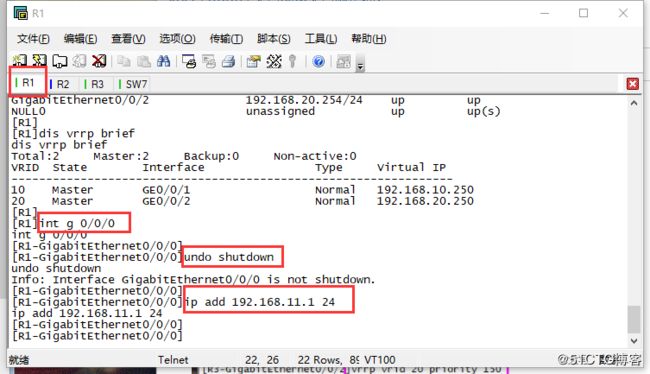This screenshot has width=650, height=374.
Task: Click the GE0/0/1 interface entry
Action: pos(166,190)
